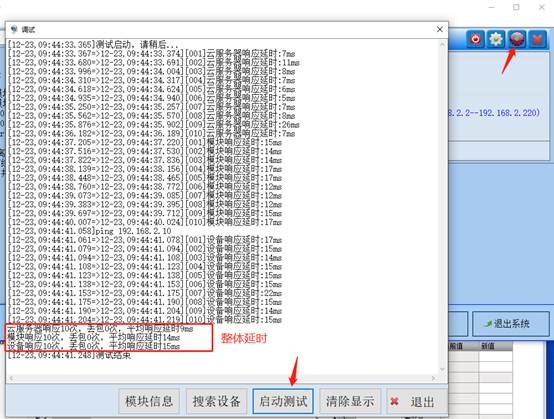The image size is (554, 419).
Task: Select the [001] 模块响应延时 15ms line
Action: [145, 142]
